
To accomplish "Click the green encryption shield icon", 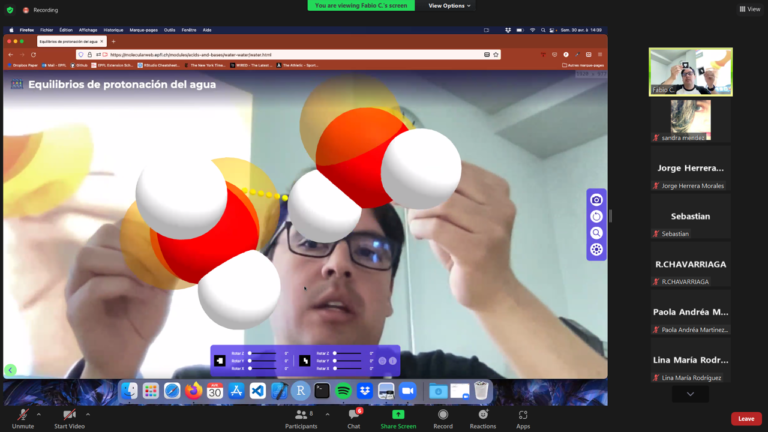I will [10, 10].
